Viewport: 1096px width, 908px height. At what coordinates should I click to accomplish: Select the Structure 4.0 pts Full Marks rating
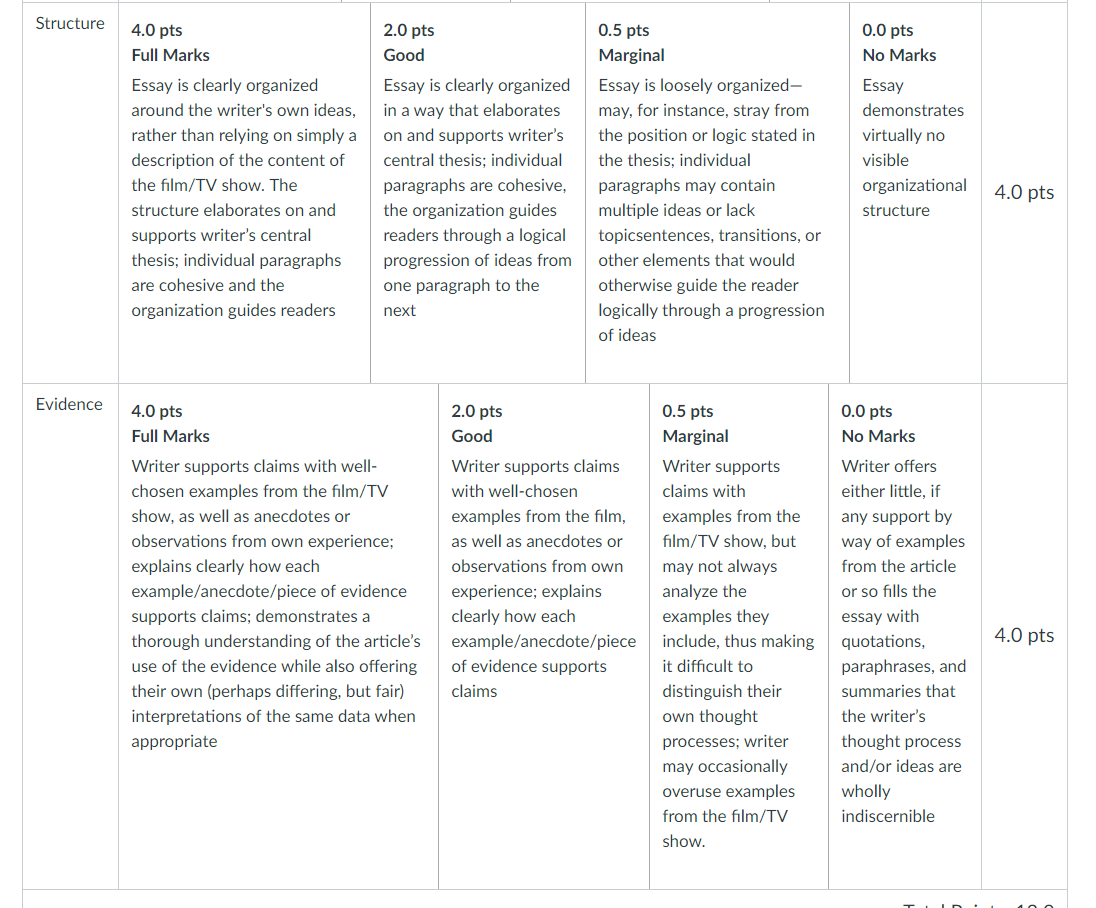pos(244,192)
